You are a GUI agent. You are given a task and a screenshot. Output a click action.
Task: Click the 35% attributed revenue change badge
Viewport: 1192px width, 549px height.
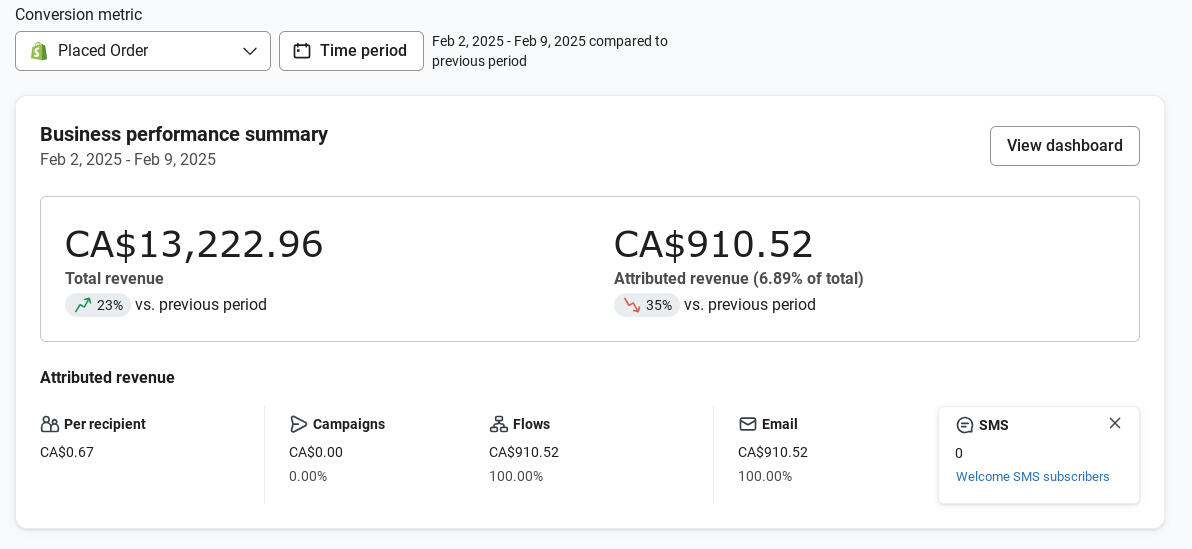[x=647, y=305]
